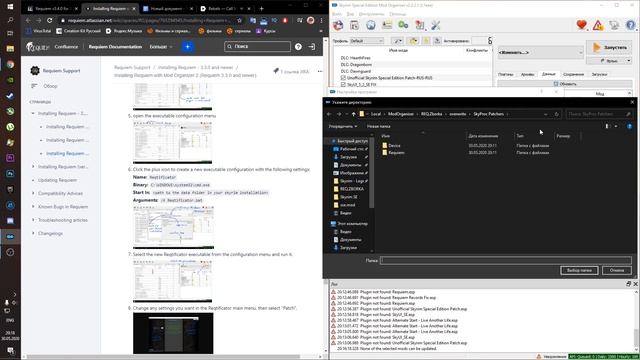The image size is (640, 360).
Task: Open Requiem Documentation link in Confluence header
Action: [x=115, y=47]
